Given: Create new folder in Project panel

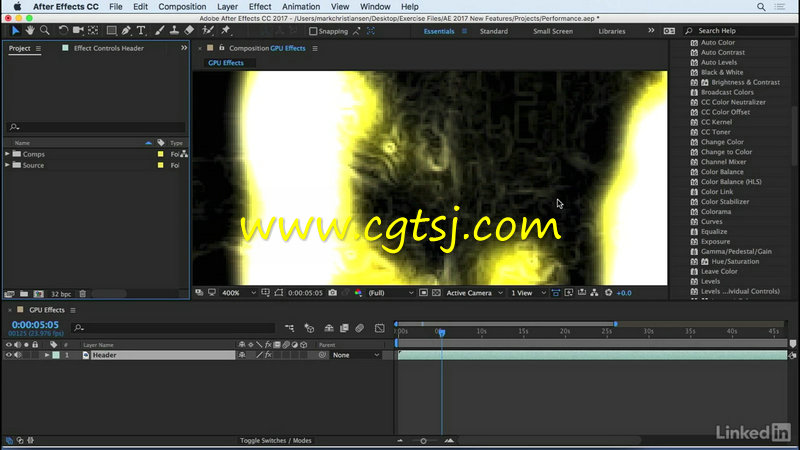Looking at the screenshot, I should (x=24, y=294).
